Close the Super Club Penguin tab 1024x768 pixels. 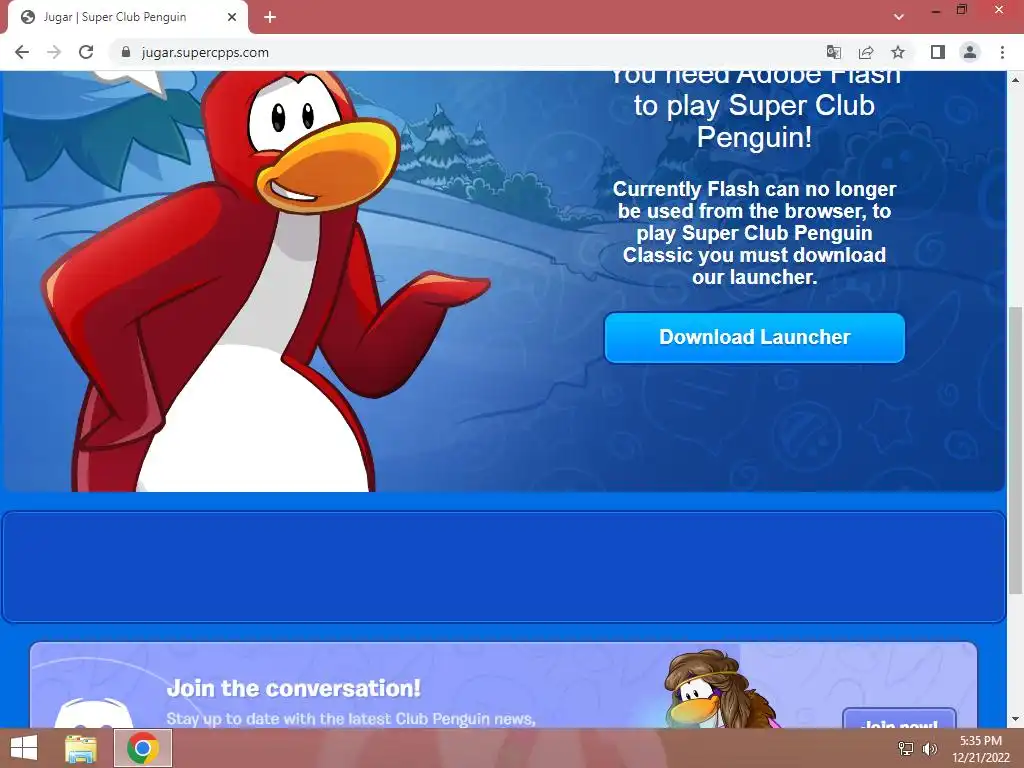coord(232,17)
